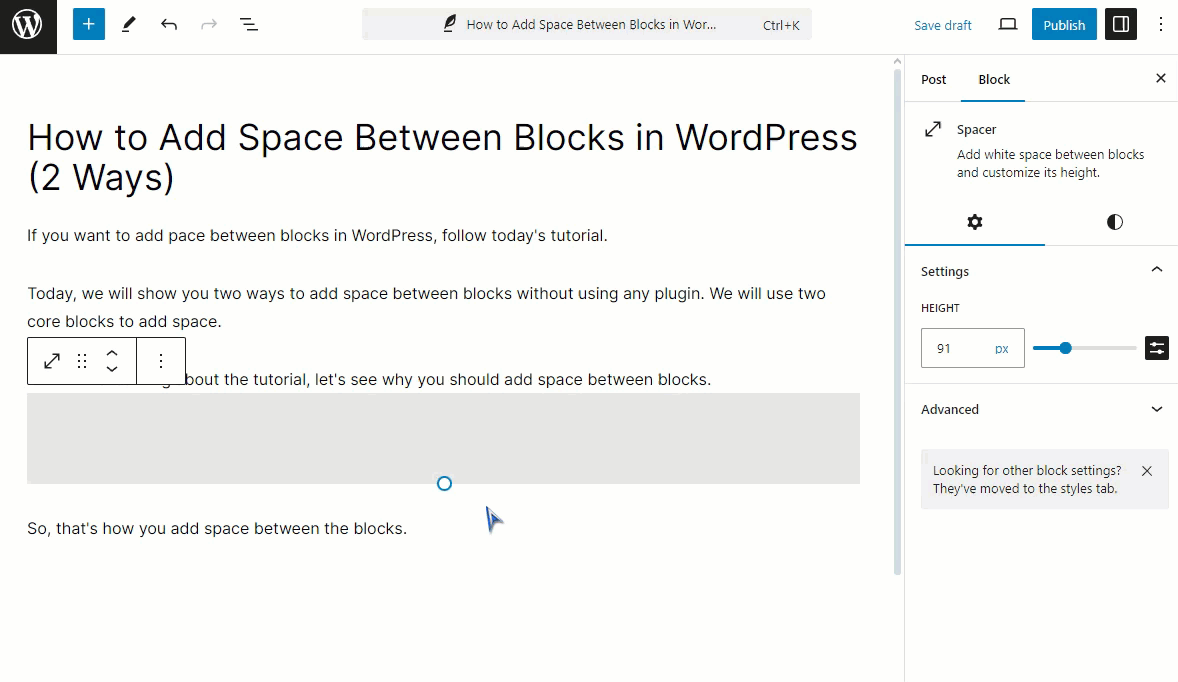The width and height of the screenshot is (1178, 682).
Task: Click the Redo arrow
Action: click(209, 25)
